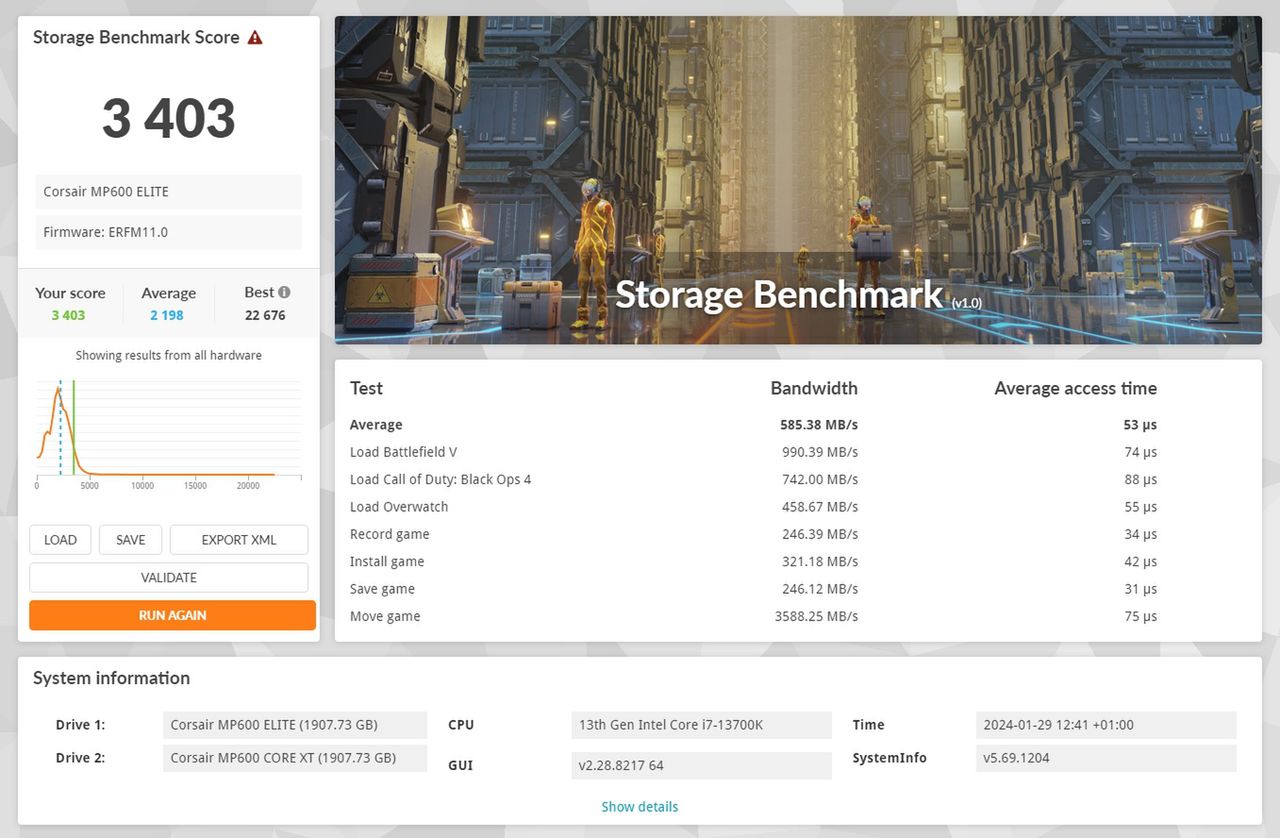This screenshot has width=1280, height=838.
Task: Click the 3588.25 MB/s bandwidth value
Action: (816, 616)
